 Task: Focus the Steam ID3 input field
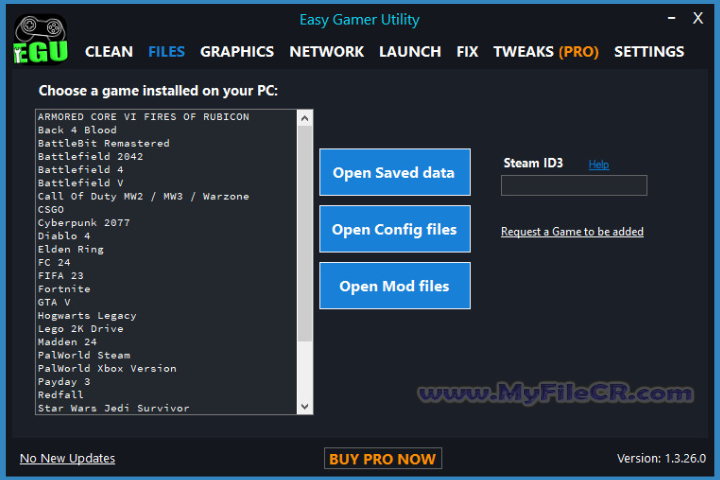pyautogui.click(x=574, y=186)
